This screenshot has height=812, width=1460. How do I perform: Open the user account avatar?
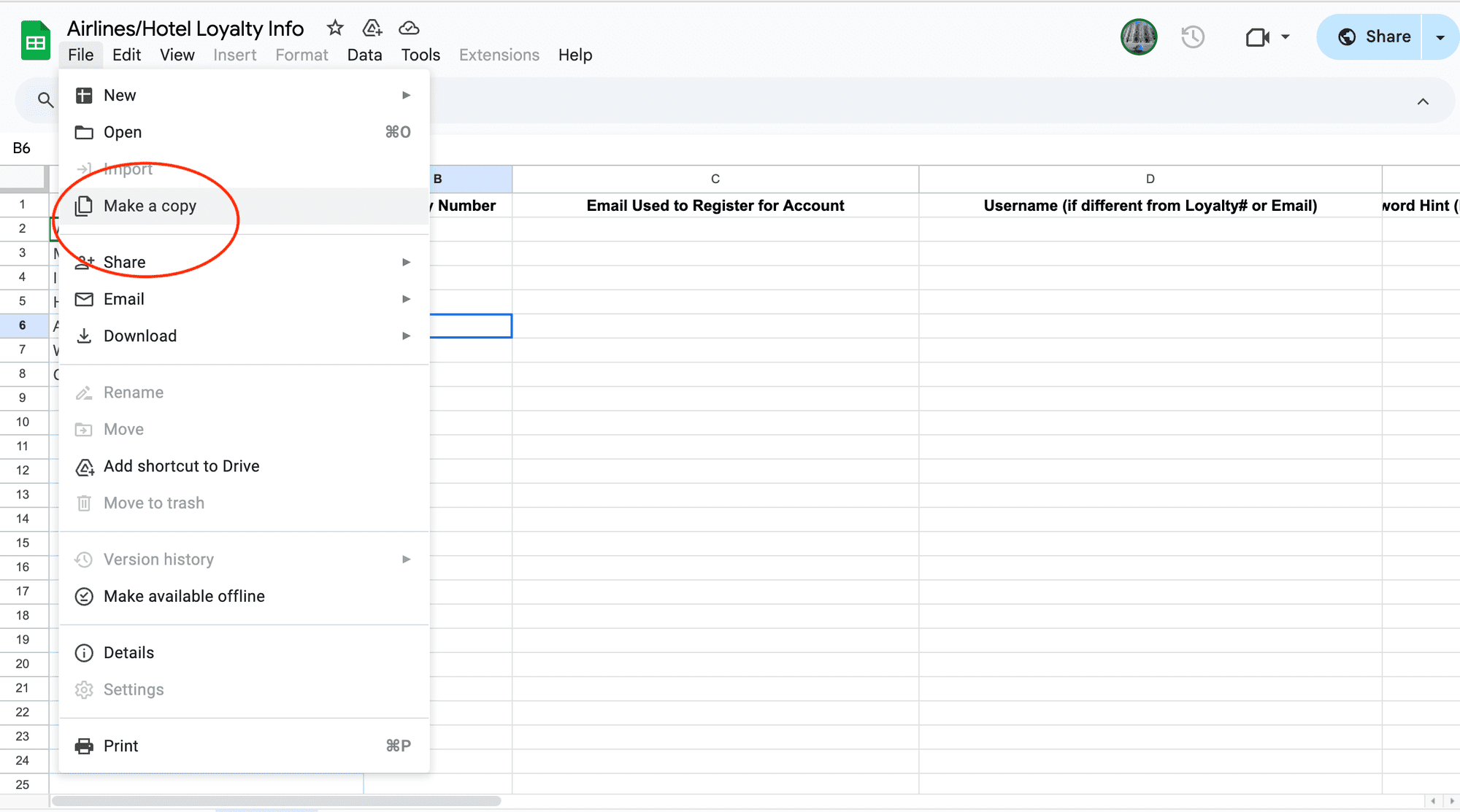coord(1139,36)
